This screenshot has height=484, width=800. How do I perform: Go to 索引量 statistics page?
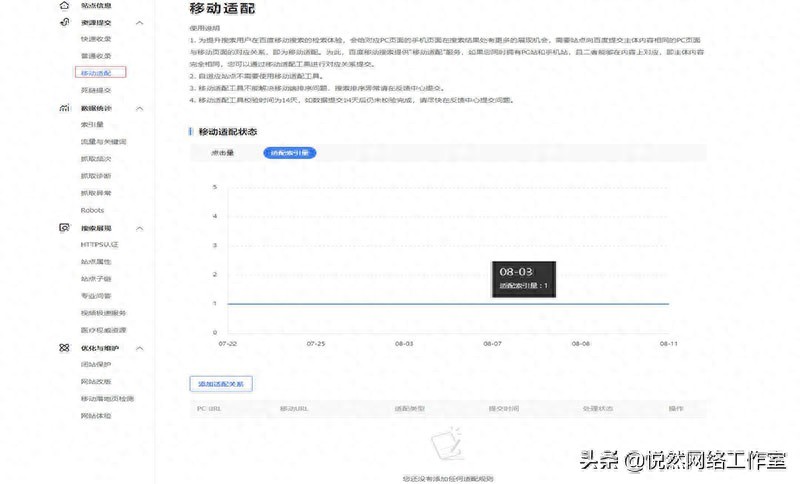(92, 125)
